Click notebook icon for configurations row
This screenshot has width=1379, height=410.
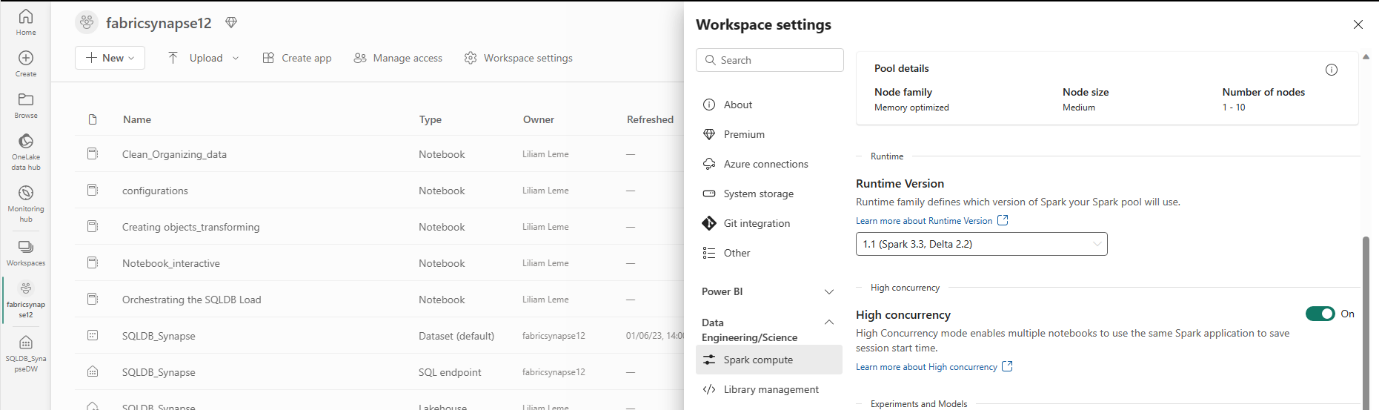coord(92,190)
